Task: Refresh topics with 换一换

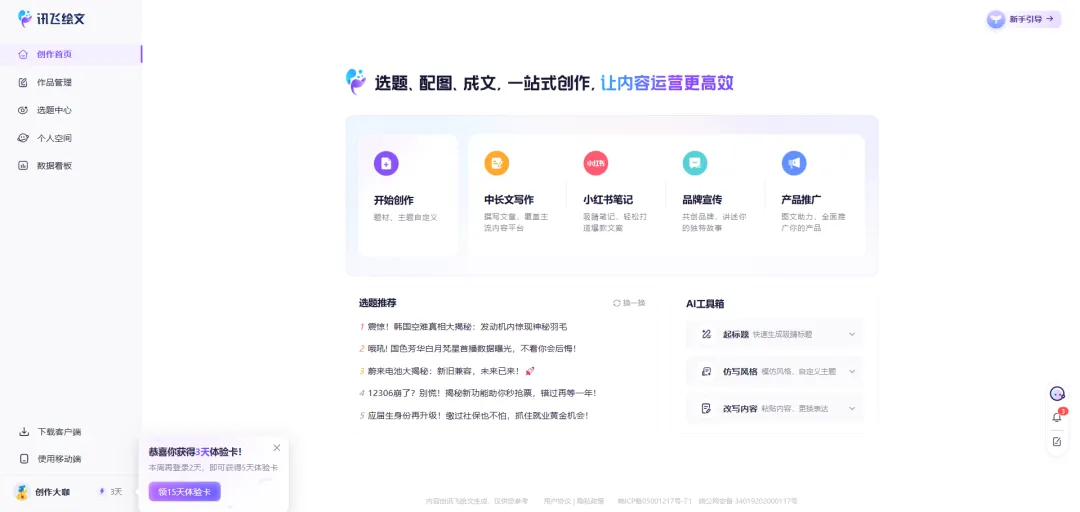Action: point(629,303)
